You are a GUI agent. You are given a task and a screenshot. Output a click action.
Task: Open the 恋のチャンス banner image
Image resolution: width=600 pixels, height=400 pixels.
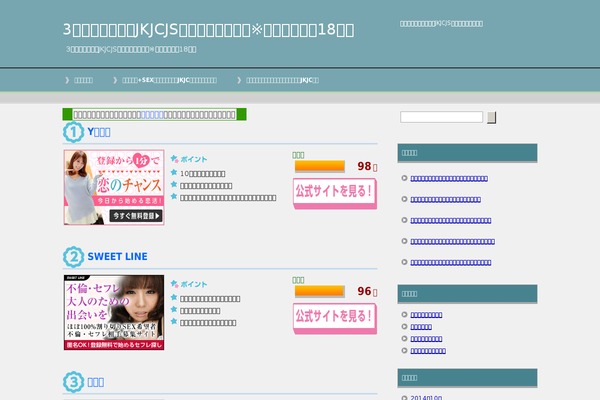114,187
